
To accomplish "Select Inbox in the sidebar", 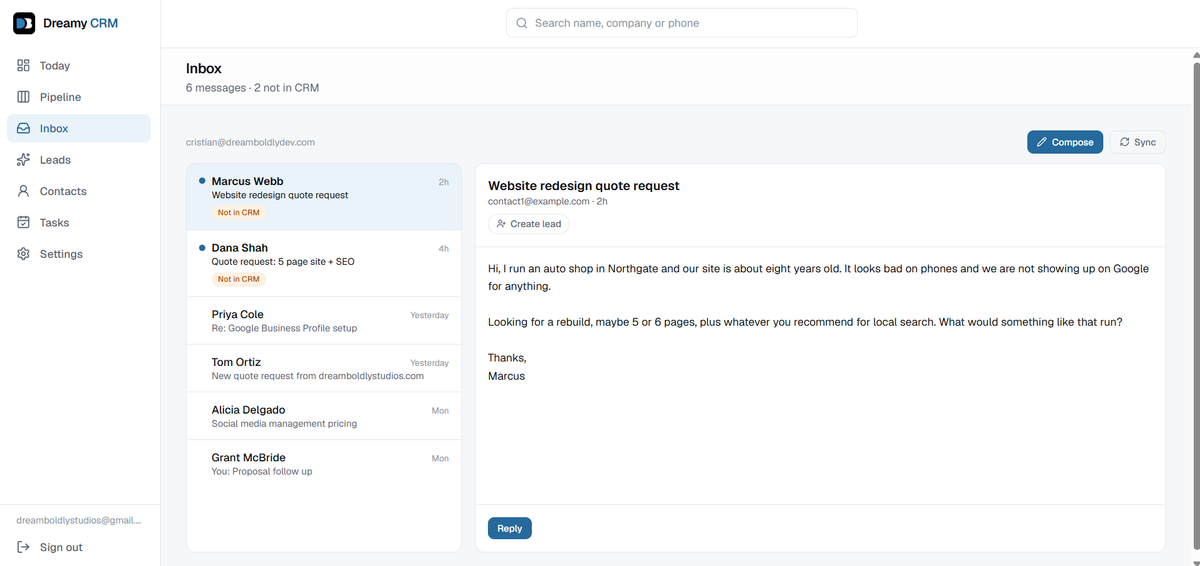I will (x=79, y=128).
